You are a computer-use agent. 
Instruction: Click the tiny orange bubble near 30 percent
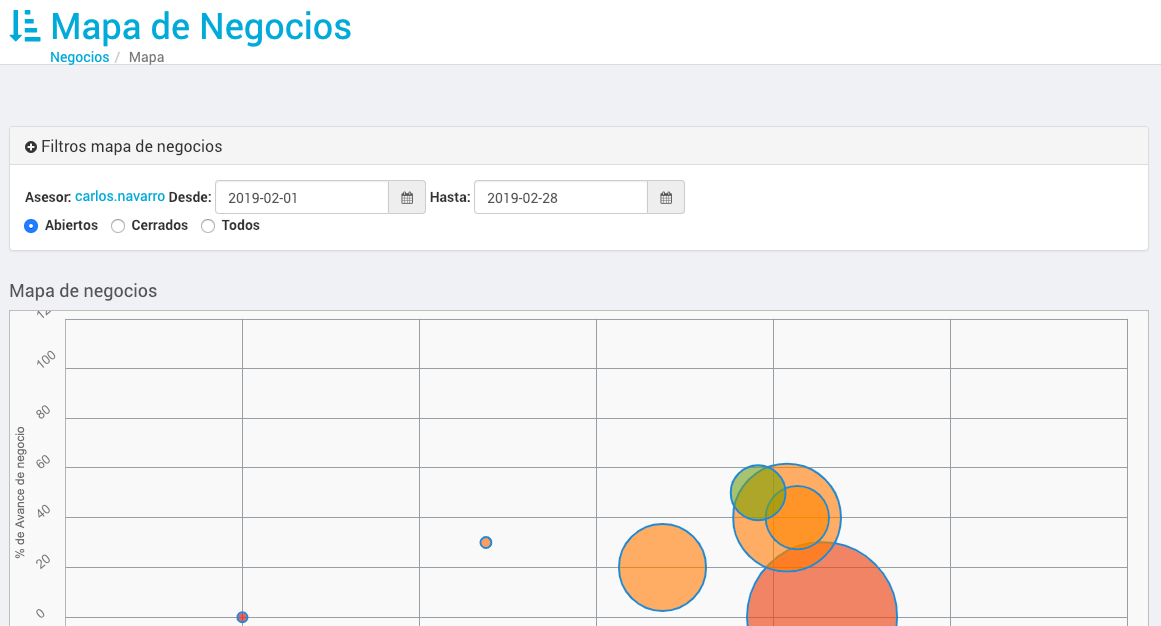point(486,542)
